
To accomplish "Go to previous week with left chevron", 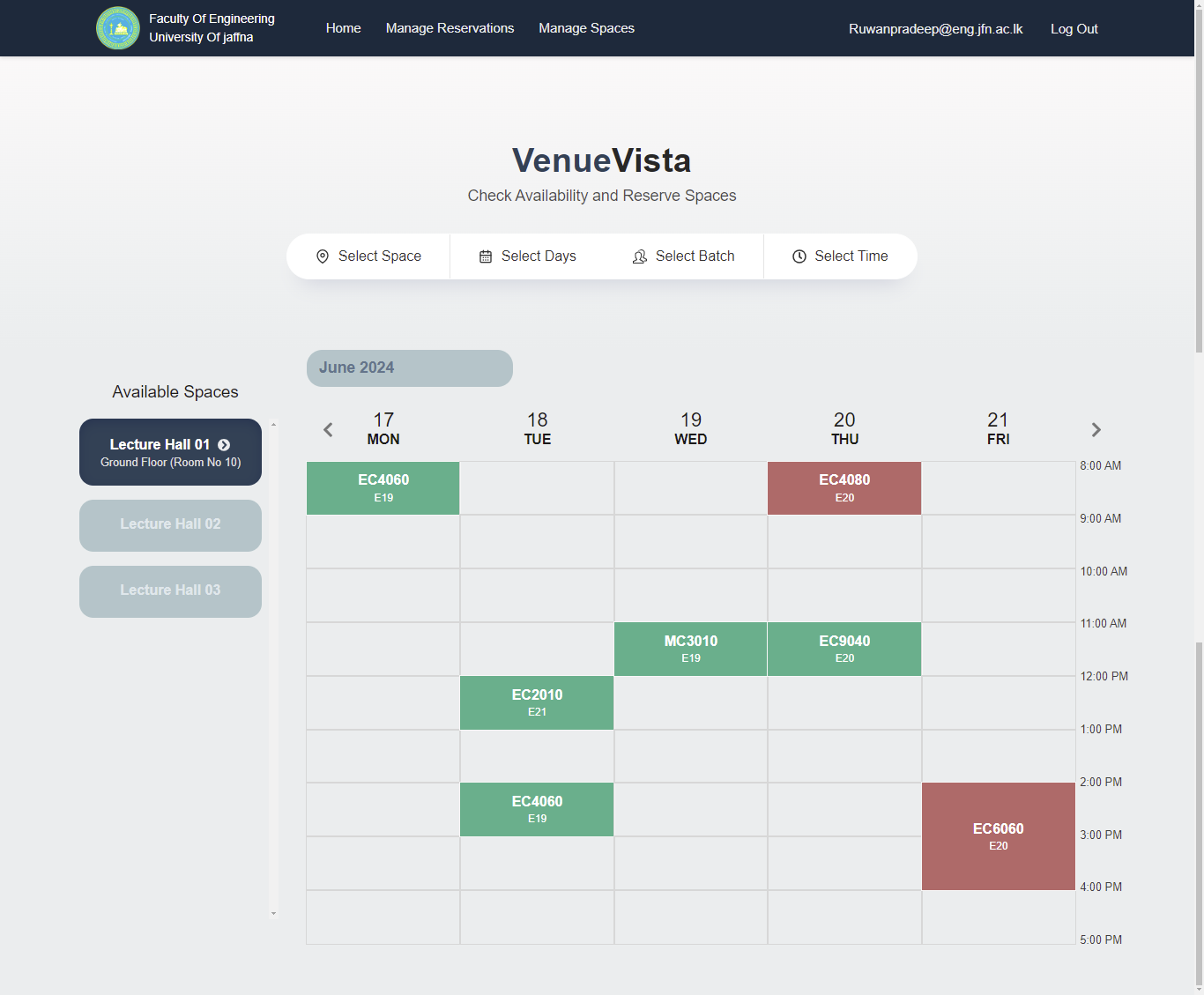I will tap(328, 430).
